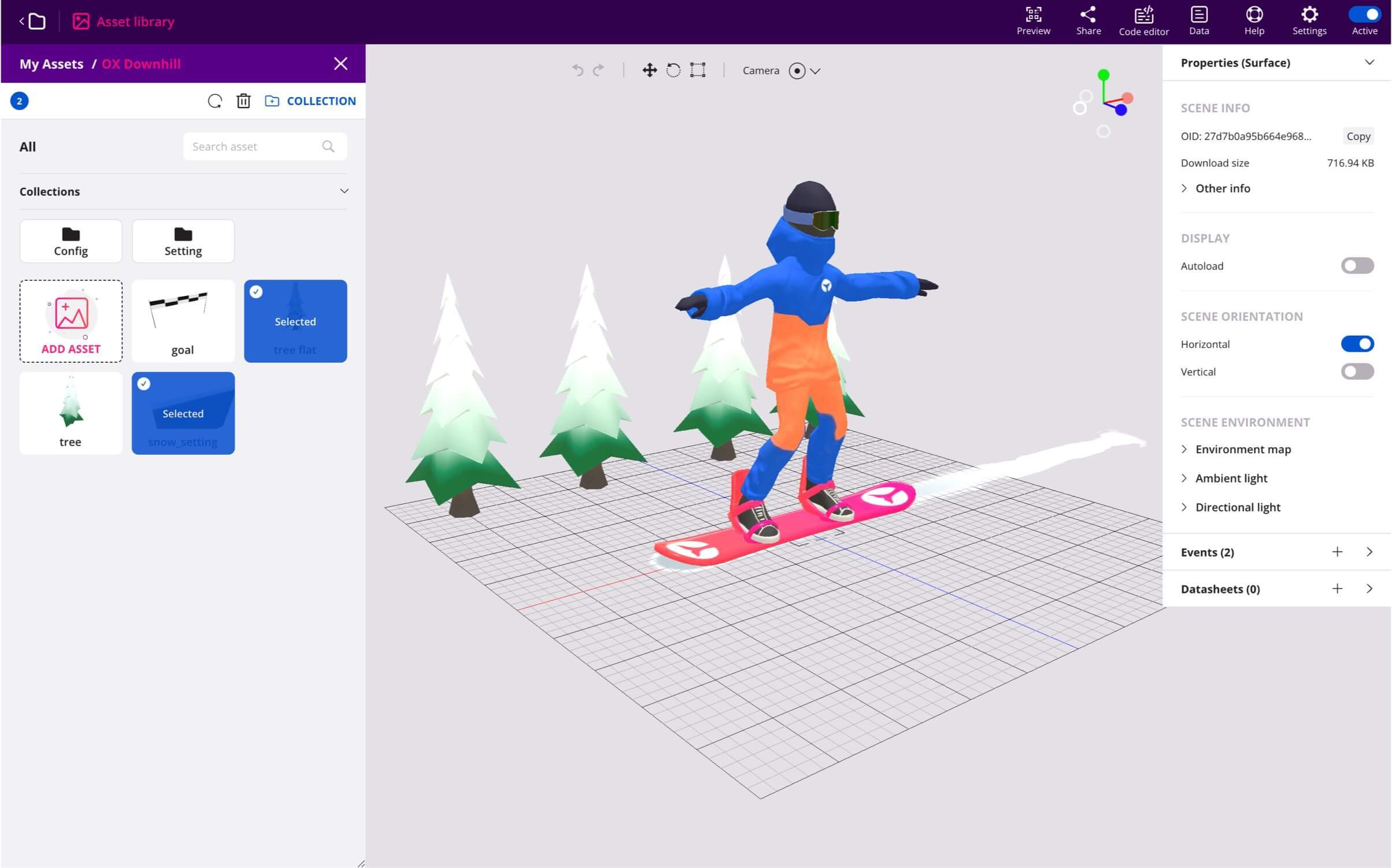
Task: Select the tree asset thumbnail
Action: [x=71, y=413]
